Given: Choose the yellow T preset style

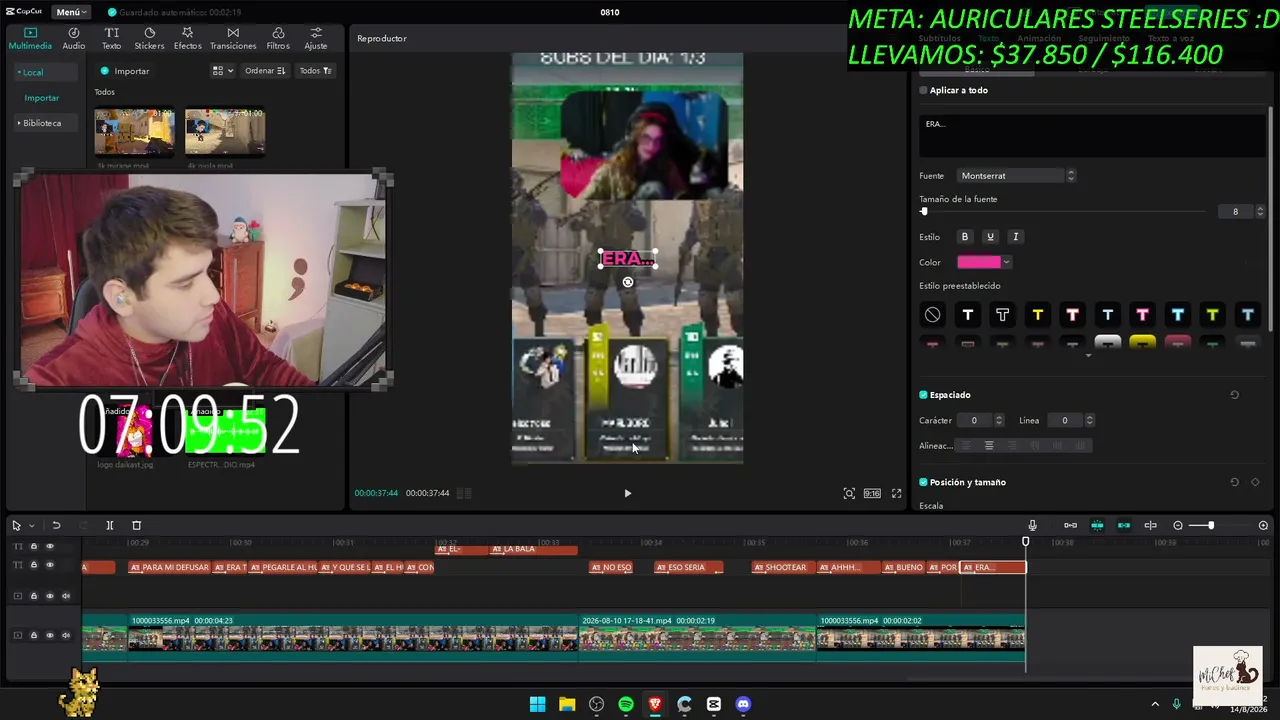Looking at the screenshot, I should 1038,315.
